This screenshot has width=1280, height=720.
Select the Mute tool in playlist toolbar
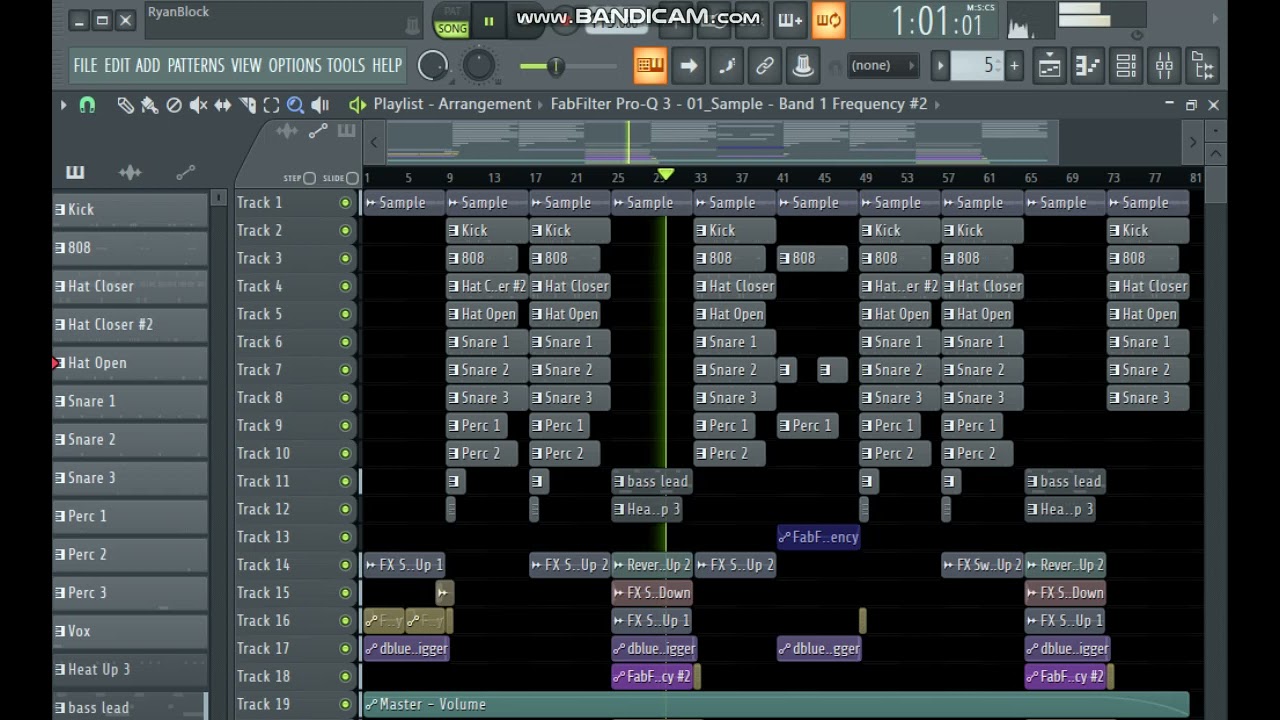pos(198,104)
